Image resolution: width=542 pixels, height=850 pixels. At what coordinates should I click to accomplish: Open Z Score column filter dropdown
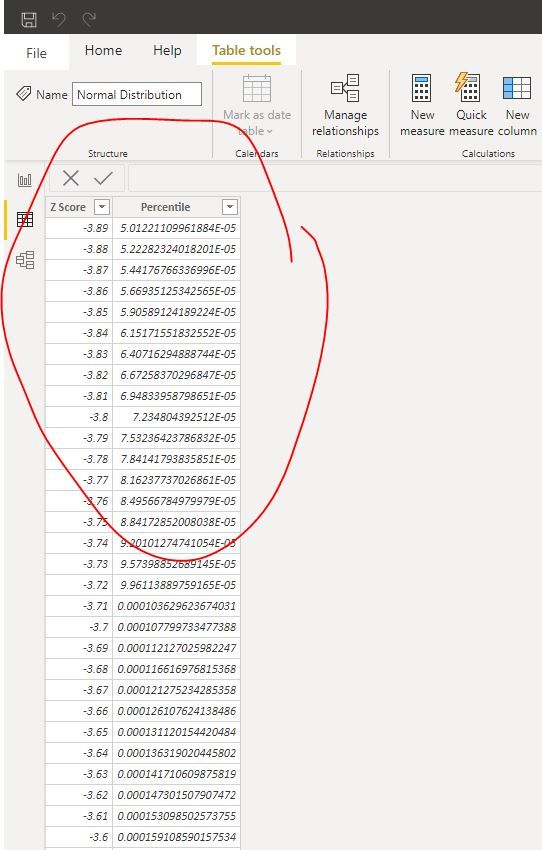coord(102,207)
